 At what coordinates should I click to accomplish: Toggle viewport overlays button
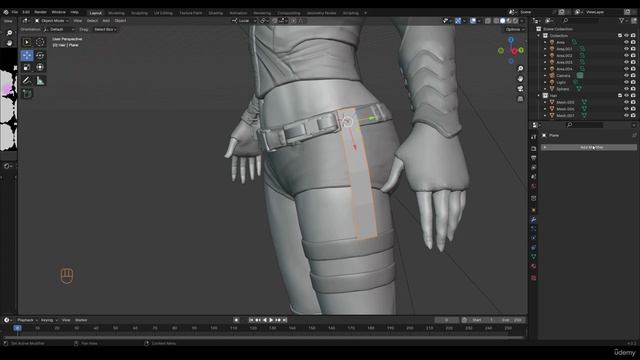473,20
